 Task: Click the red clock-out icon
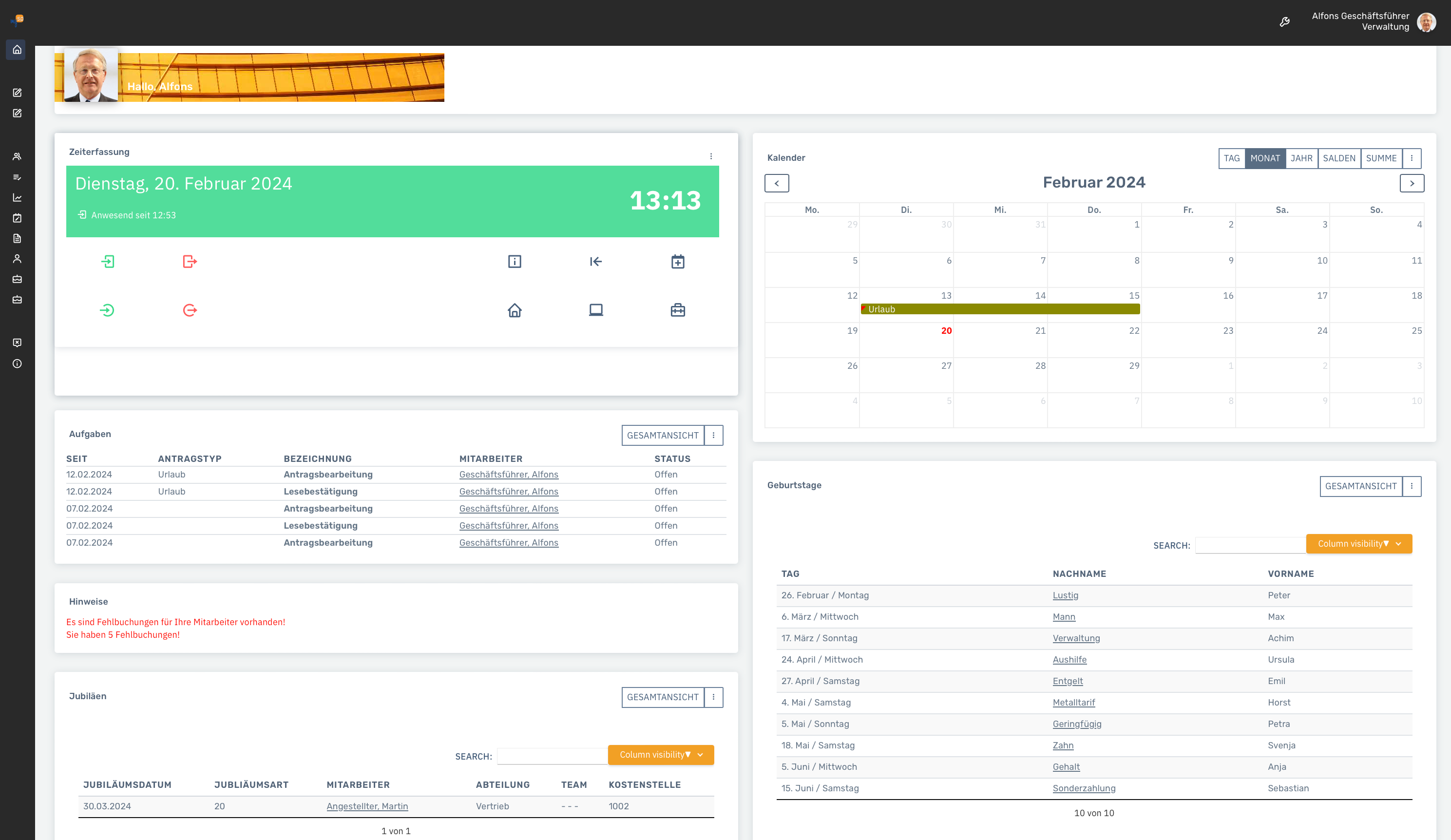pos(190,261)
